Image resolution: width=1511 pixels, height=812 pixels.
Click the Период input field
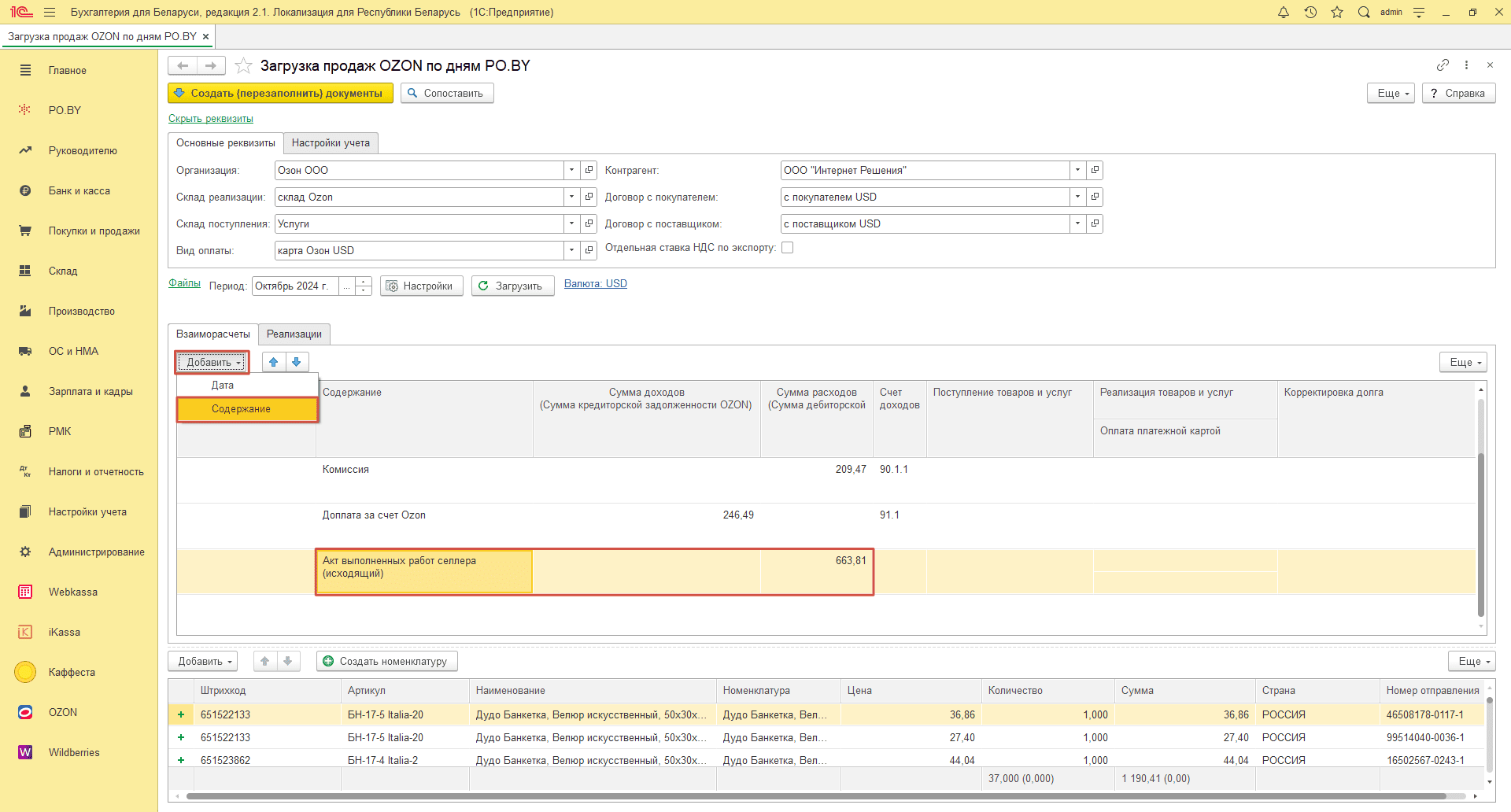point(295,286)
